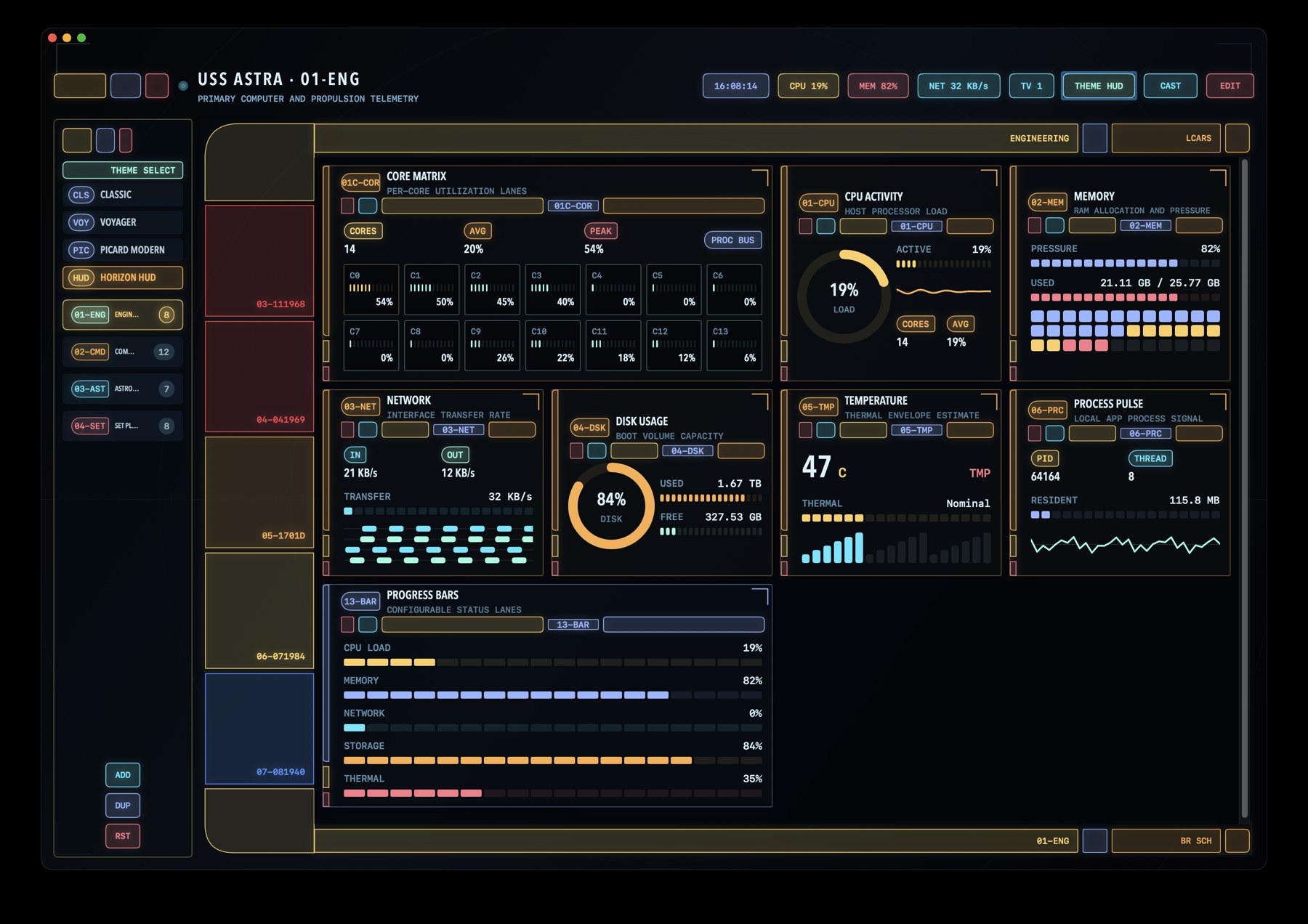Image resolution: width=1308 pixels, height=924 pixels.
Task: Click the RST reset button
Action: (123, 836)
